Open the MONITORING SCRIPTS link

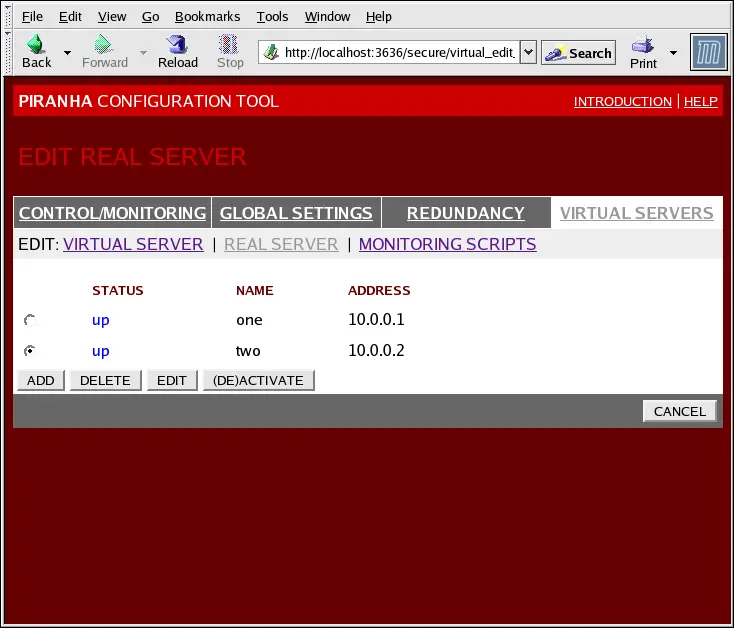[x=447, y=244]
